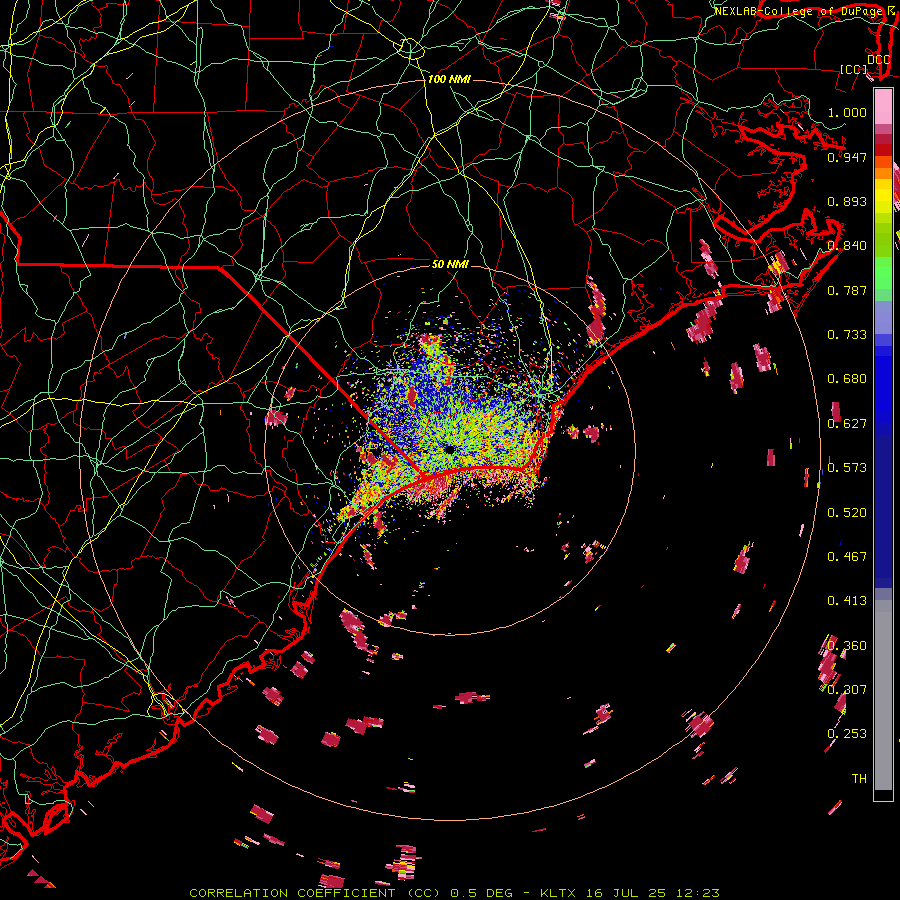Screen dimensions: 900x900
Task: Select the 0.627 scale value
Action: click(x=847, y=424)
